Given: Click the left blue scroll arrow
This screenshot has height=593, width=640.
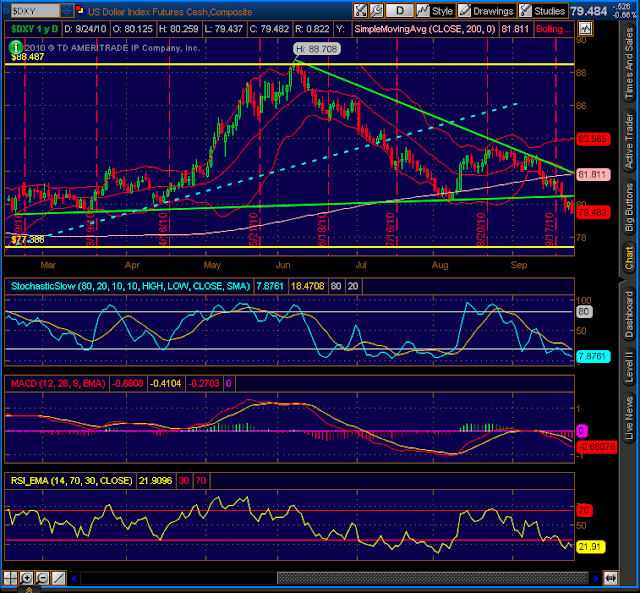Looking at the screenshot, I should pyautogui.click(x=74, y=578).
